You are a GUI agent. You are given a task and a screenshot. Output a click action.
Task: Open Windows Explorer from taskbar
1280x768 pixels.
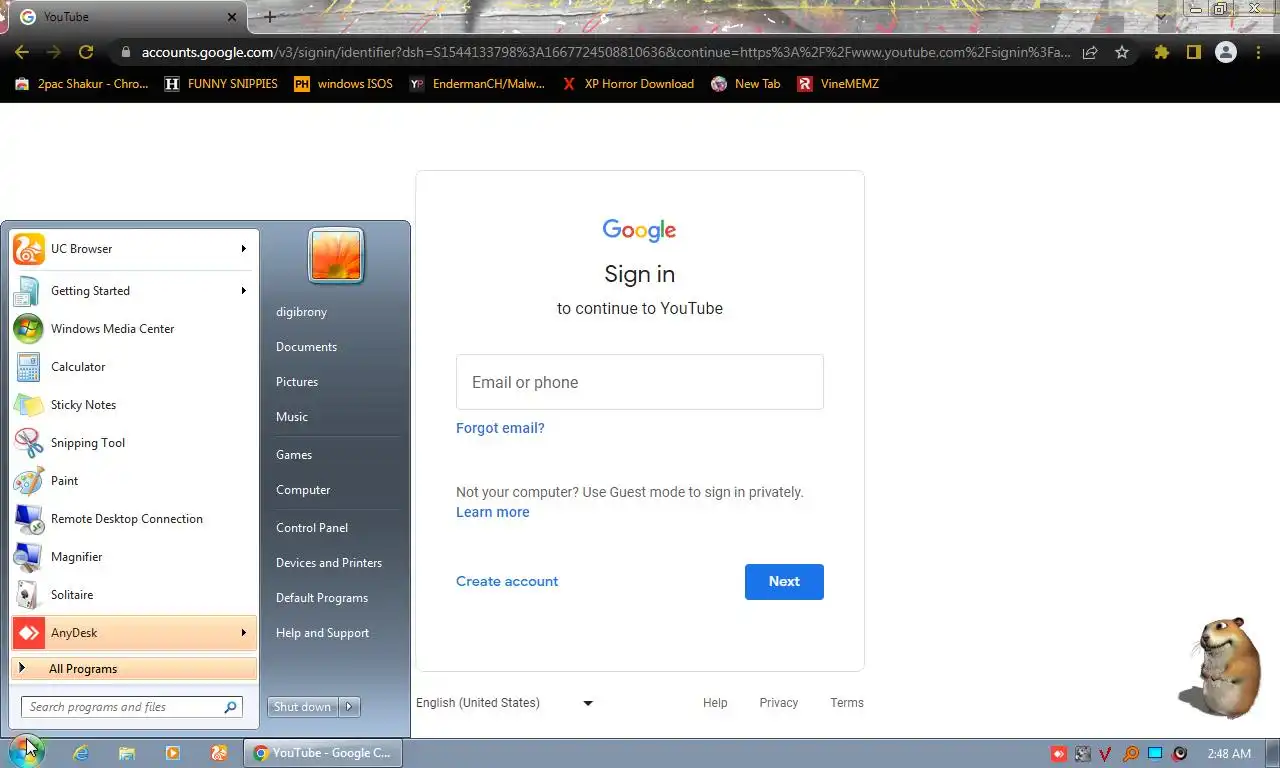127,753
